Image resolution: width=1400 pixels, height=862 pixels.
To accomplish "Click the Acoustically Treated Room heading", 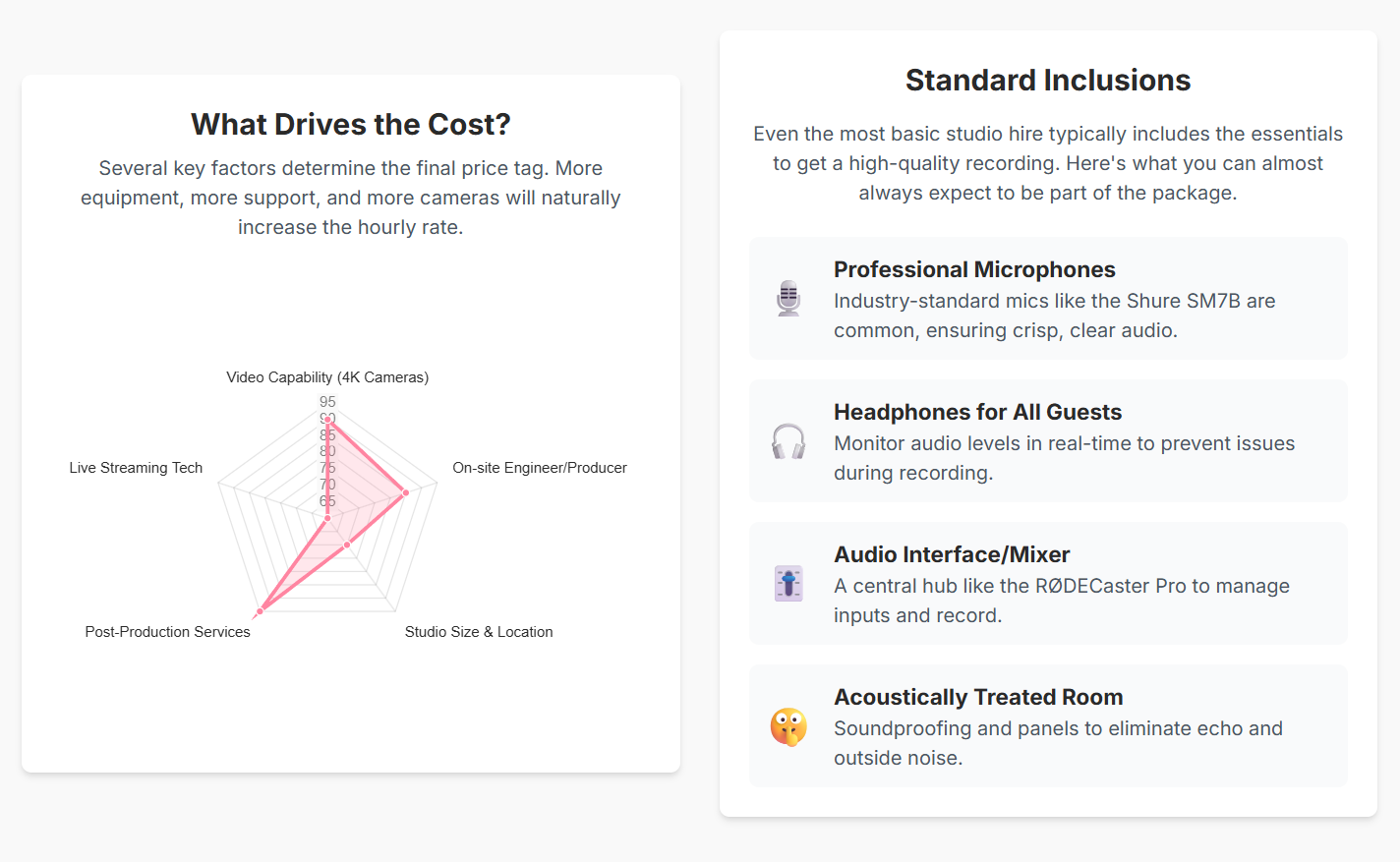I will [978, 697].
